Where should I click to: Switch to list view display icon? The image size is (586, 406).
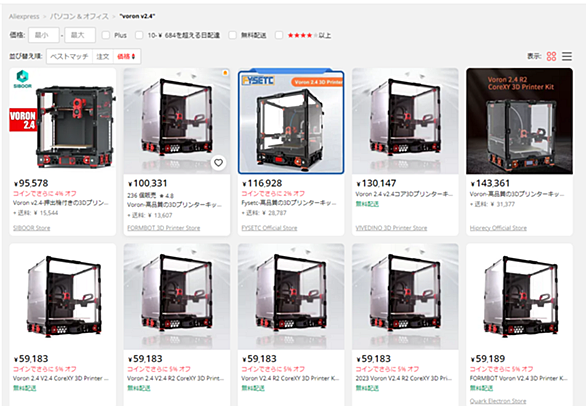coord(567,56)
